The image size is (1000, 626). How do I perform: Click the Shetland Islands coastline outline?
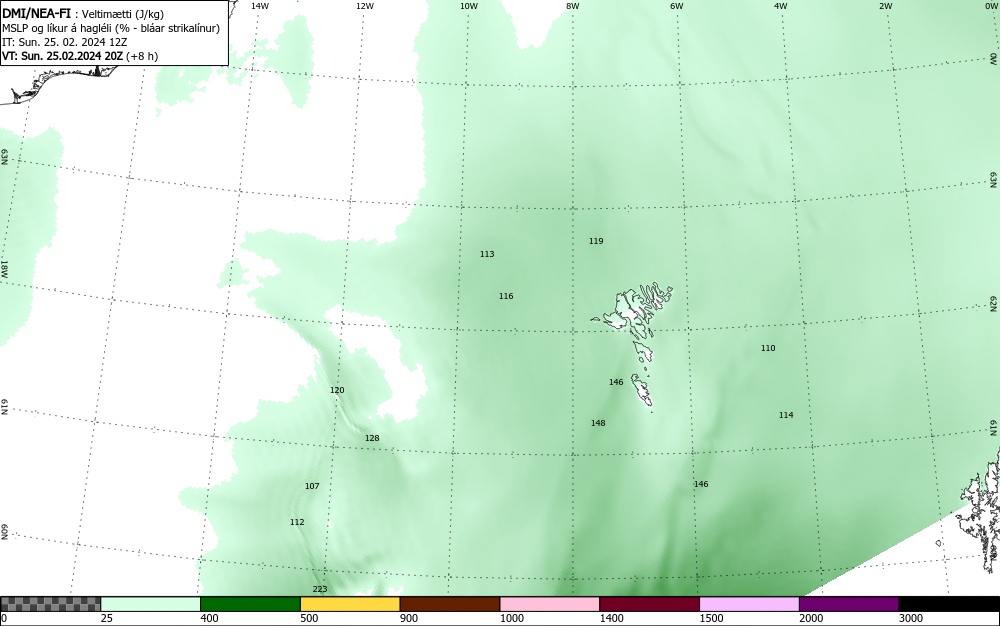[x=980, y=510]
